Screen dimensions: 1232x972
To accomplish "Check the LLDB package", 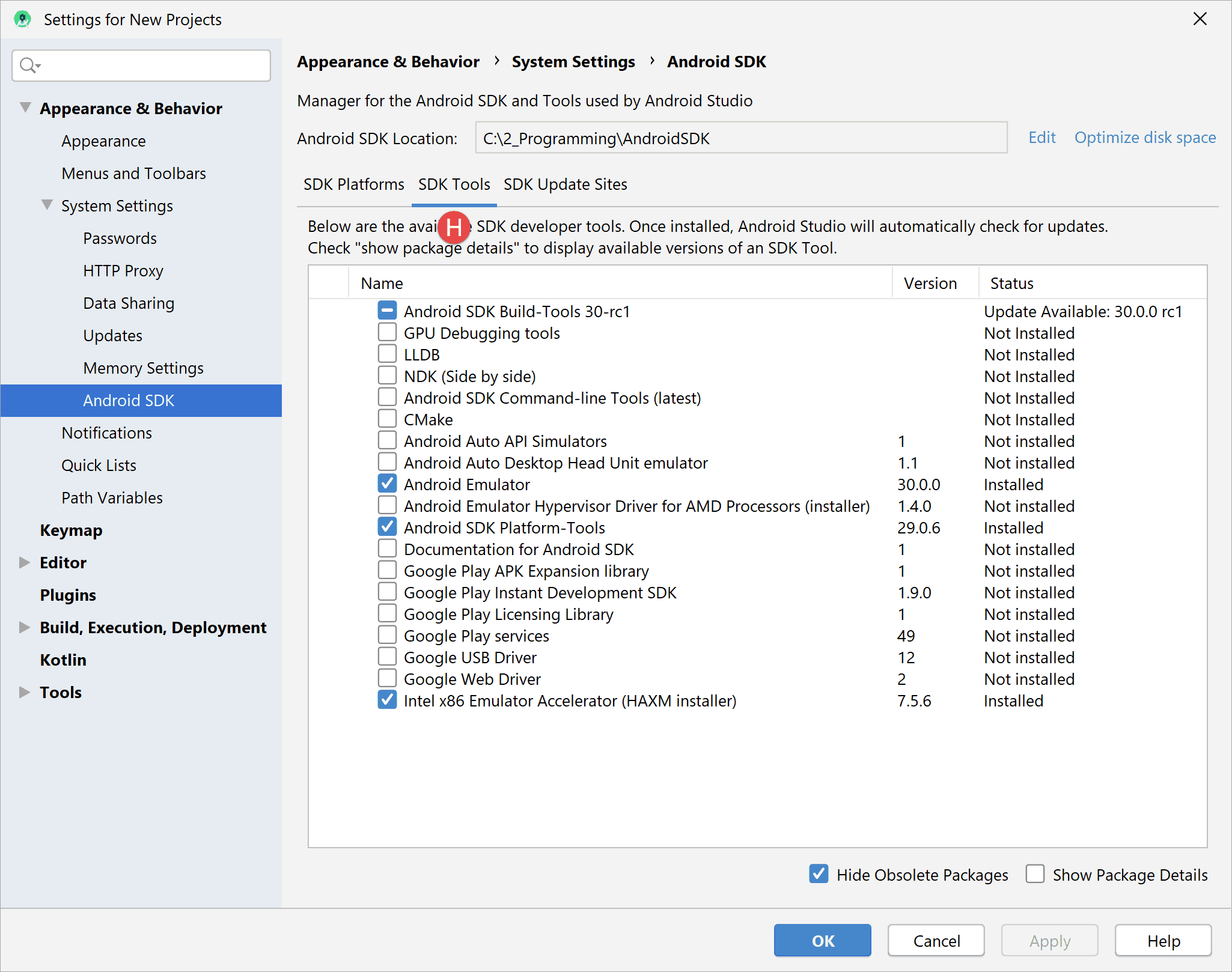I will point(387,354).
